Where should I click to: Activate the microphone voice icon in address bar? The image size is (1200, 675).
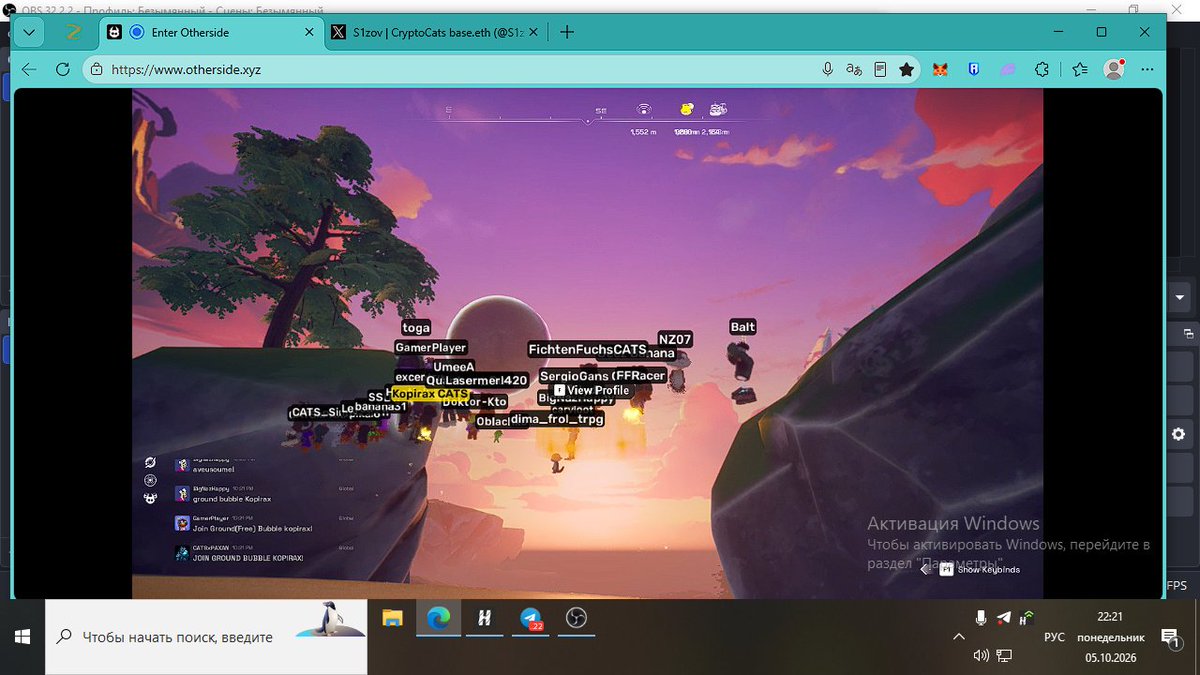(x=828, y=70)
